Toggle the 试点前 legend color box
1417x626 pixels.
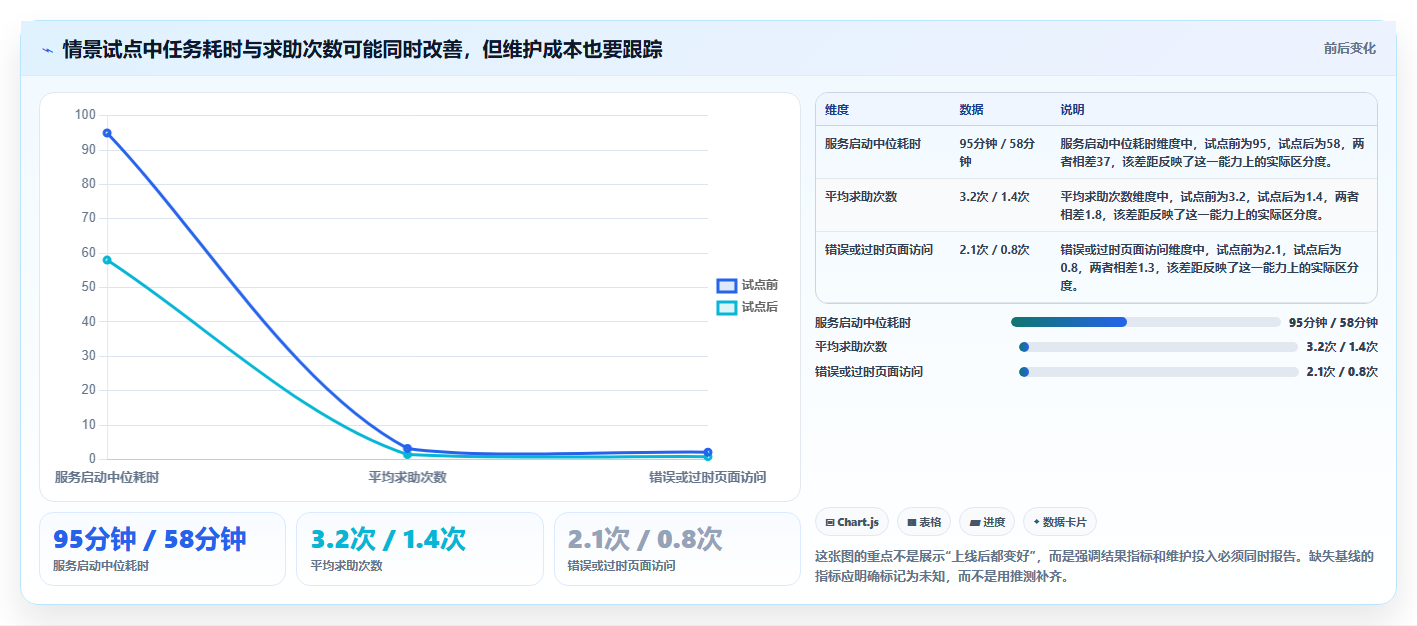pyautogui.click(x=727, y=286)
